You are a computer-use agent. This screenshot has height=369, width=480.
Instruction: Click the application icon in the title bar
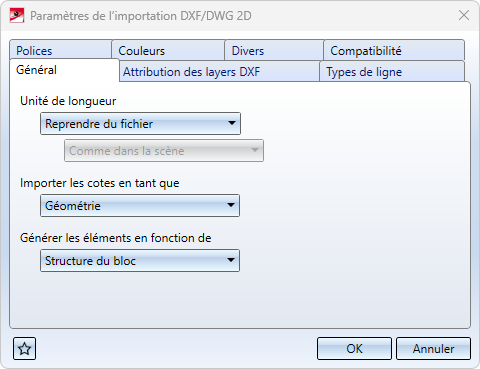point(17,15)
